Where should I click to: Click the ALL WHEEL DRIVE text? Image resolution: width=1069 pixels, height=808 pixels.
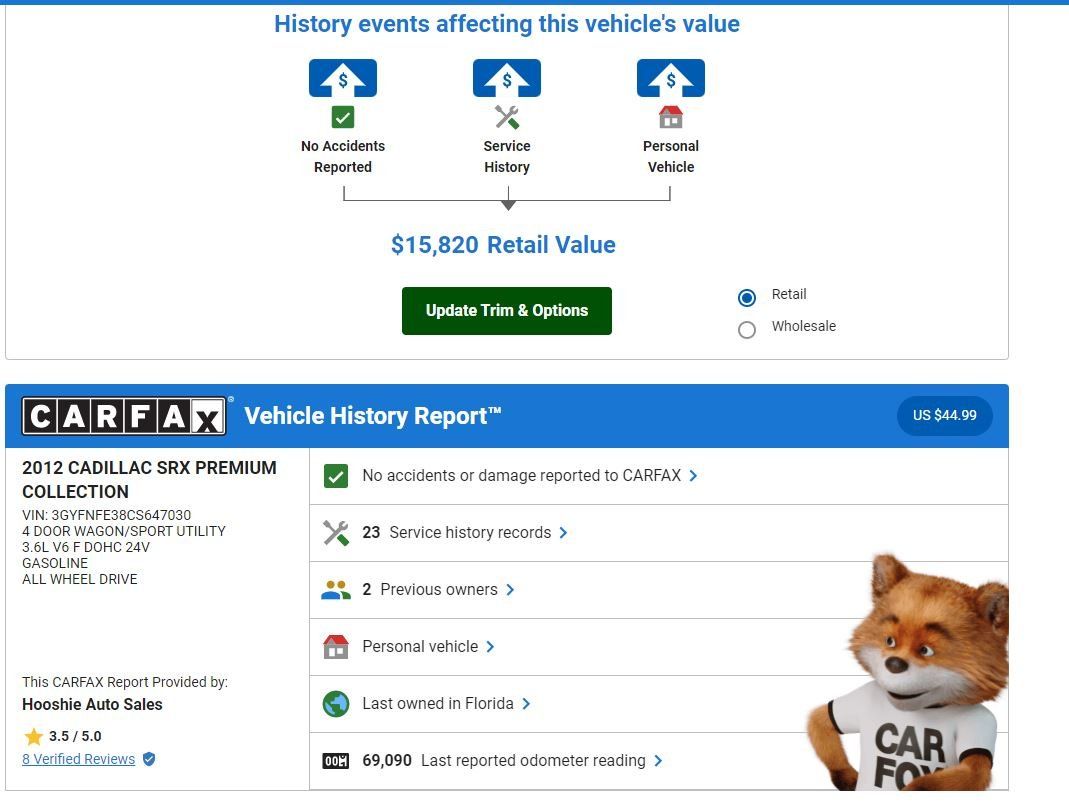pyautogui.click(x=80, y=580)
